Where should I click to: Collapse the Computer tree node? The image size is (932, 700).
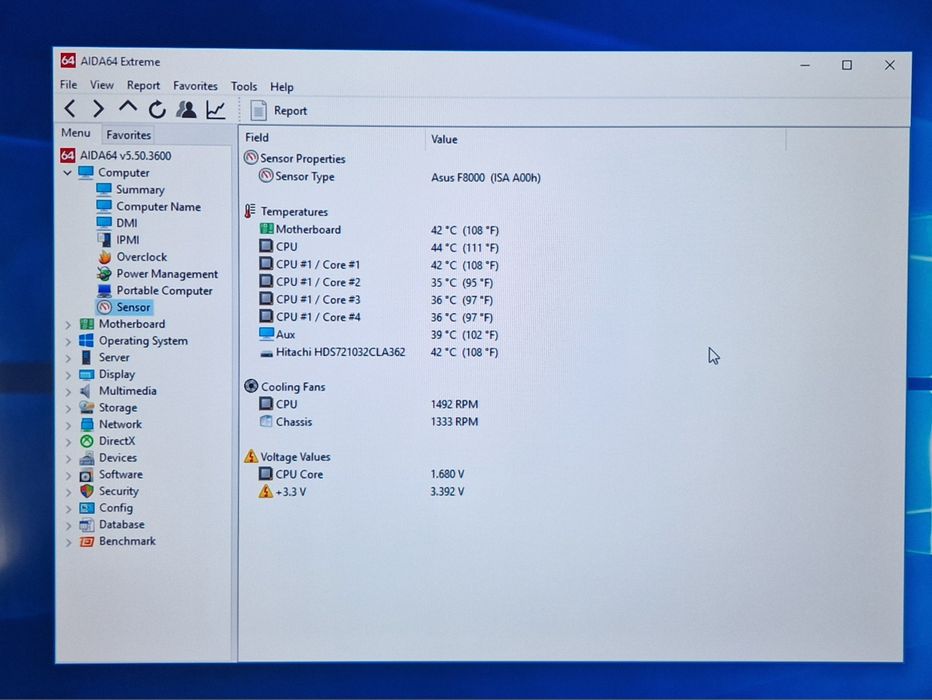[67, 173]
